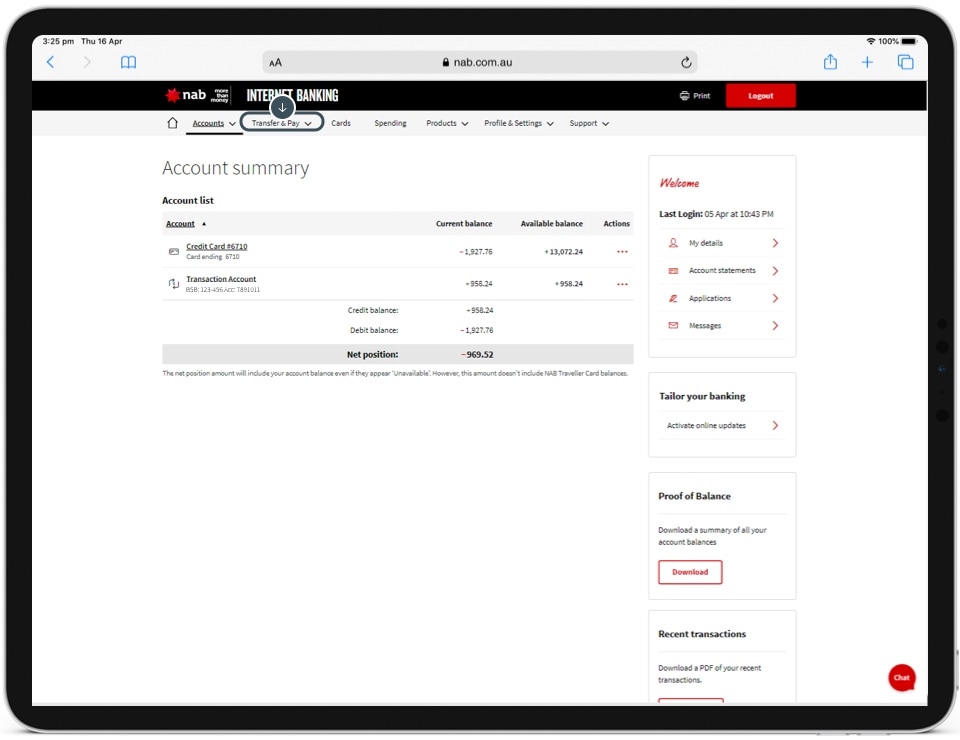Open actions menu for Credit Card #6710

point(622,252)
